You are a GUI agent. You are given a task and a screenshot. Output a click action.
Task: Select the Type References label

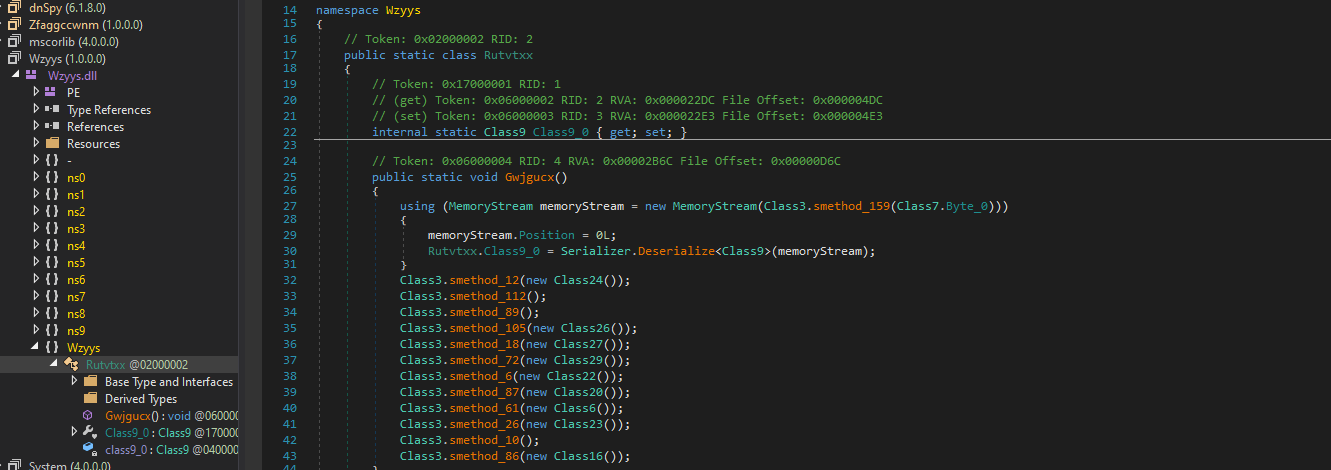[109, 110]
